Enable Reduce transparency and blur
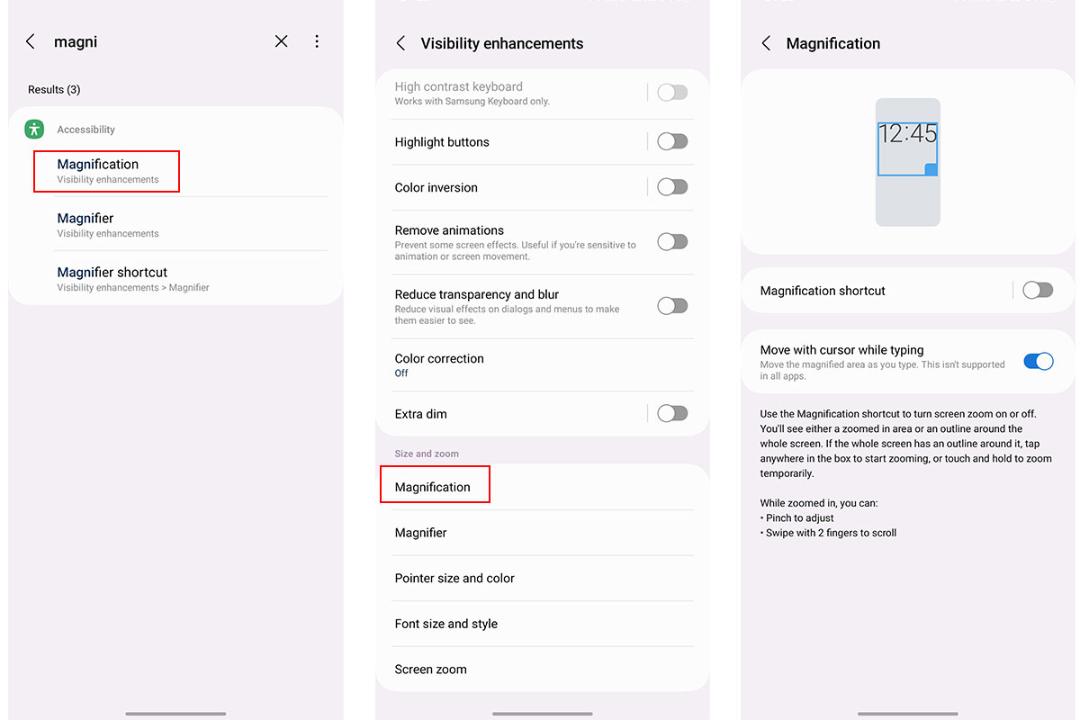This screenshot has height=720, width=1080. (672, 306)
